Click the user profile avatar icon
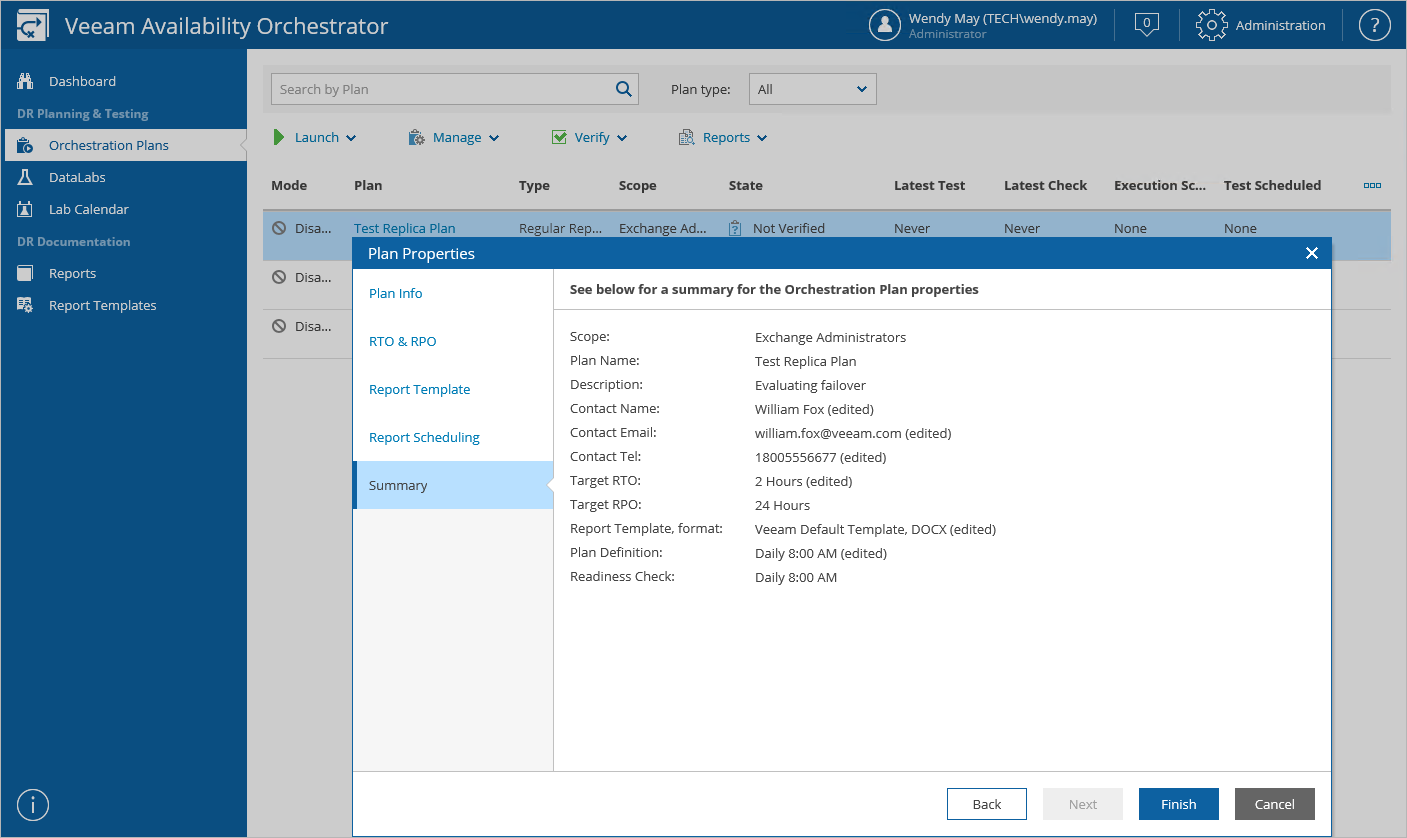The height and width of the screenshot is (838, 1407). [885, 25]
